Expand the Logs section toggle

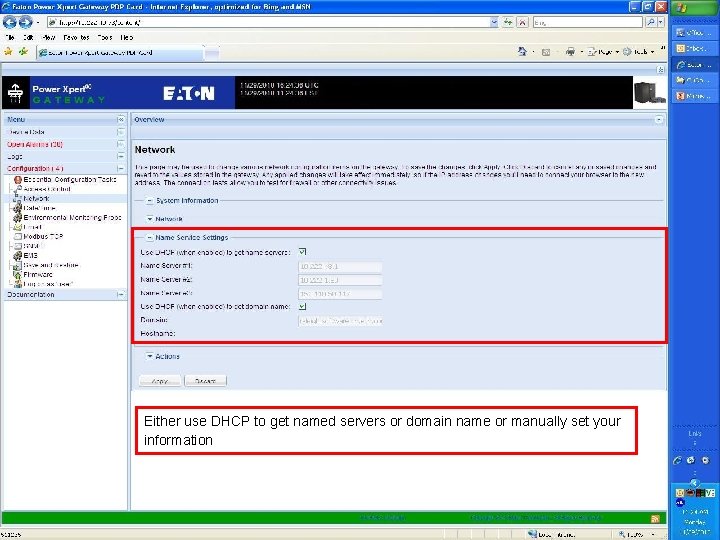coord(121,156)
